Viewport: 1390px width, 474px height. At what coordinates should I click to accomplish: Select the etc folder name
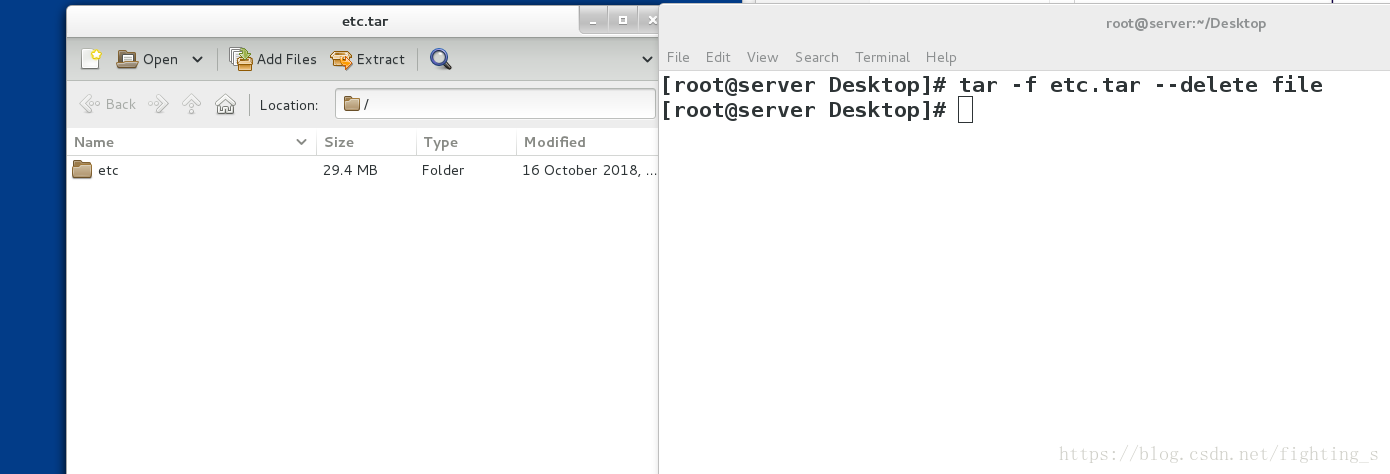108,170
